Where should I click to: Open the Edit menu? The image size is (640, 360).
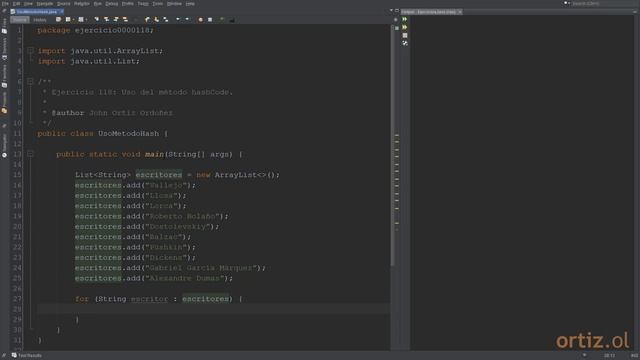coord(16,4)
